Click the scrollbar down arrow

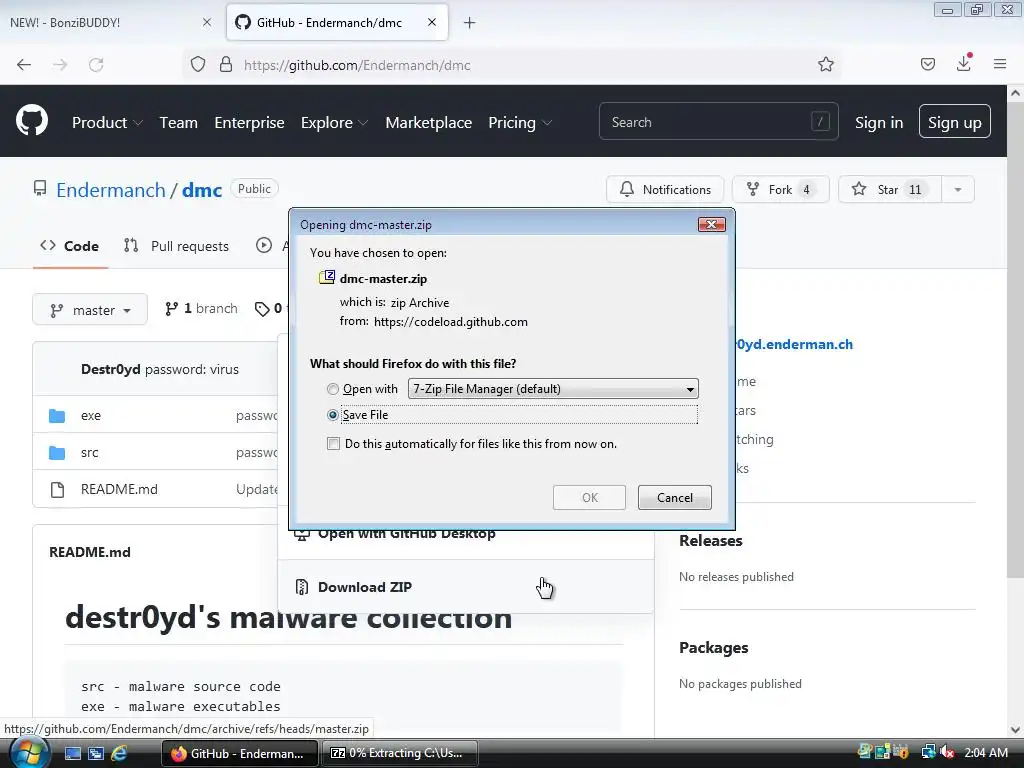[1015, 730]
